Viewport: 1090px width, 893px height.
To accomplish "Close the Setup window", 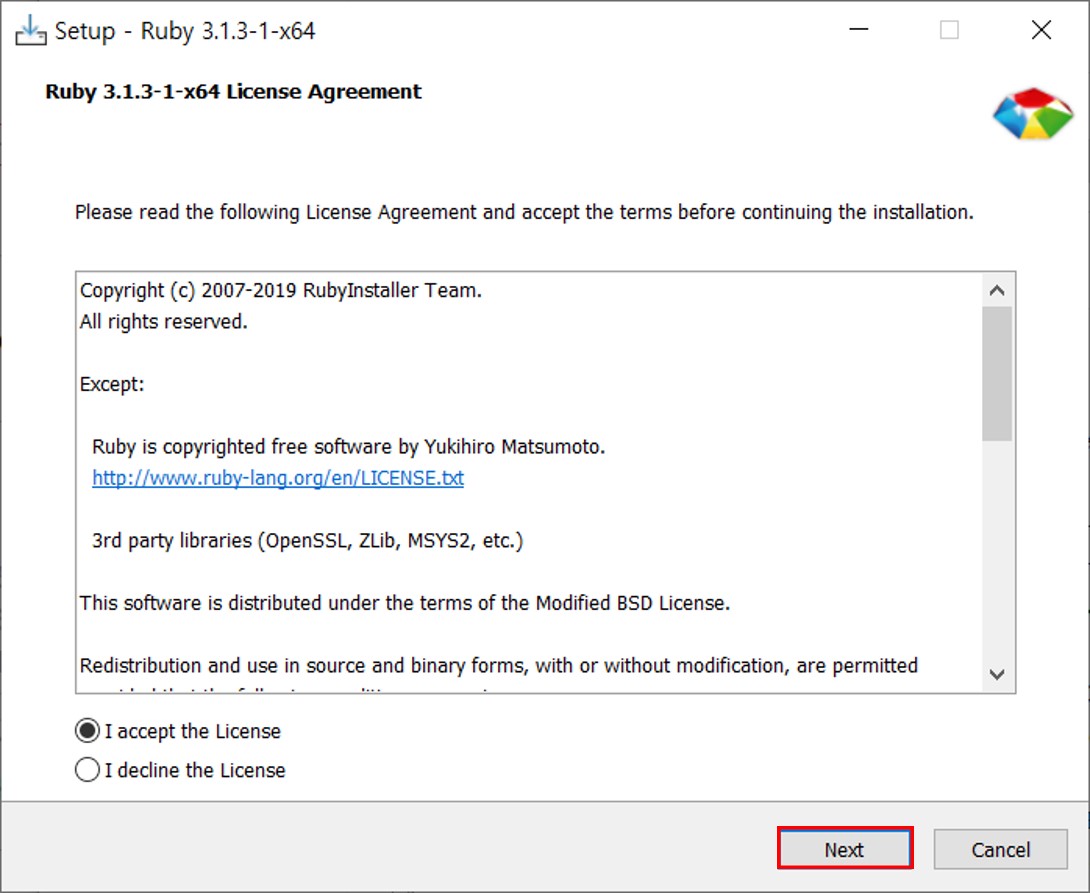I will pos(1041,30).
